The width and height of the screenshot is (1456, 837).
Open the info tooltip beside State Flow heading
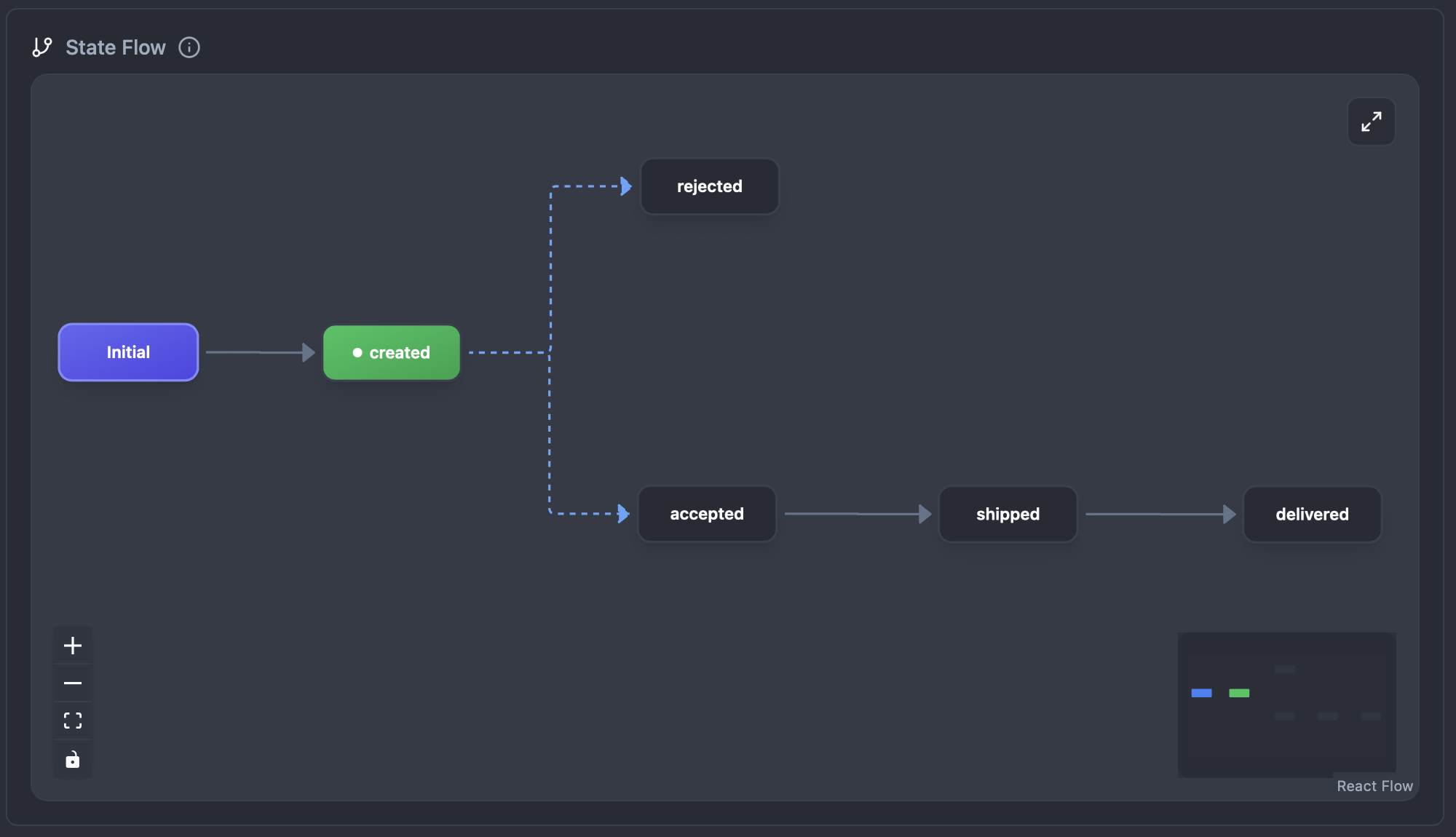189,47
